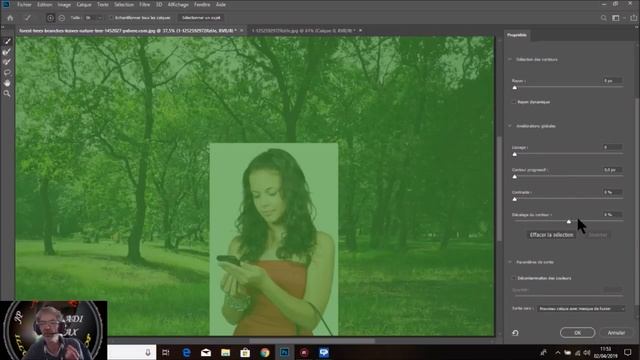This screenshot has width=640, height=360.
Task: Collapse the Améliorations globales section
Action: coord(510,126)
